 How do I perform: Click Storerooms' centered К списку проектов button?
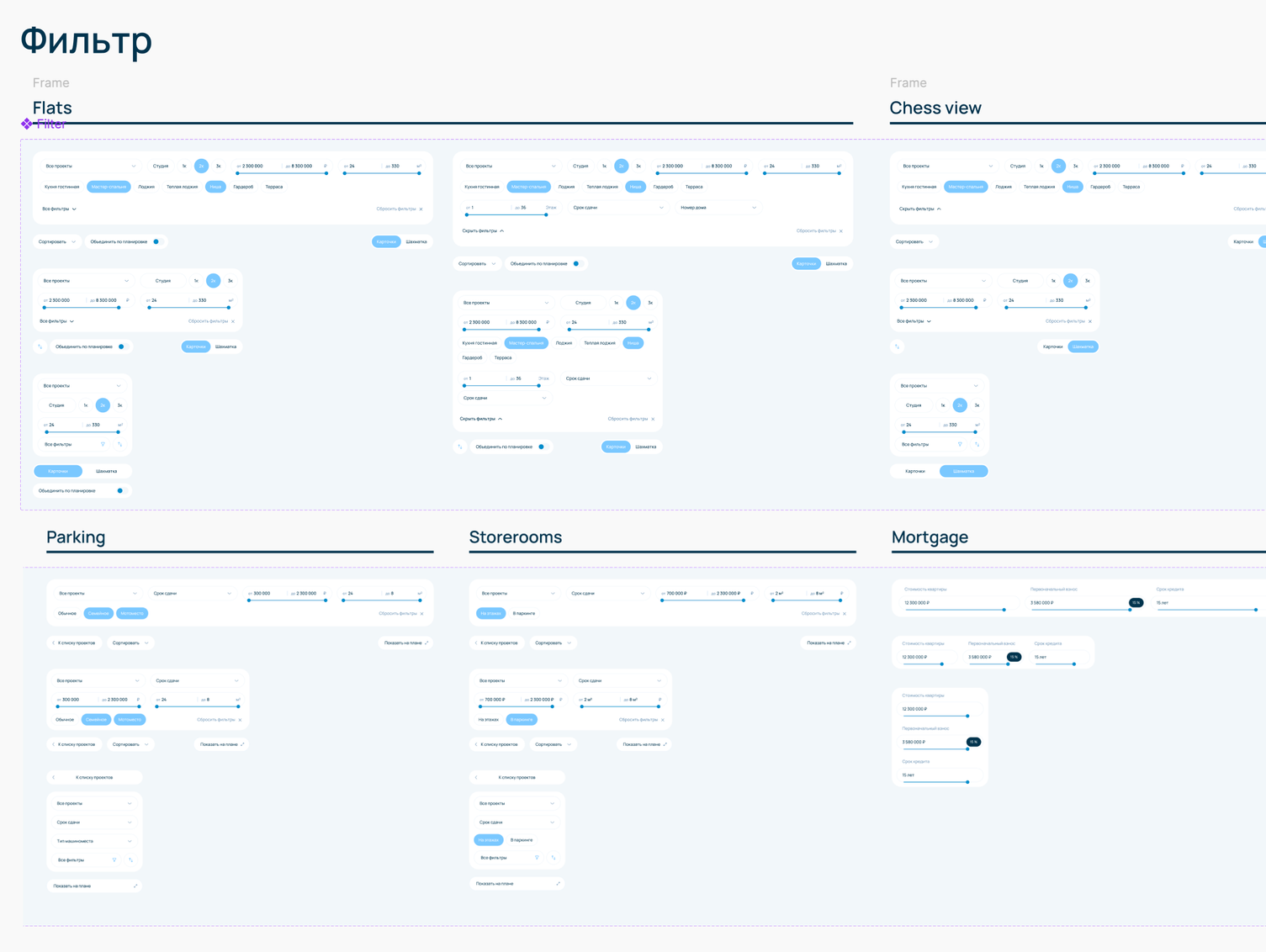[x=516, y=777]
